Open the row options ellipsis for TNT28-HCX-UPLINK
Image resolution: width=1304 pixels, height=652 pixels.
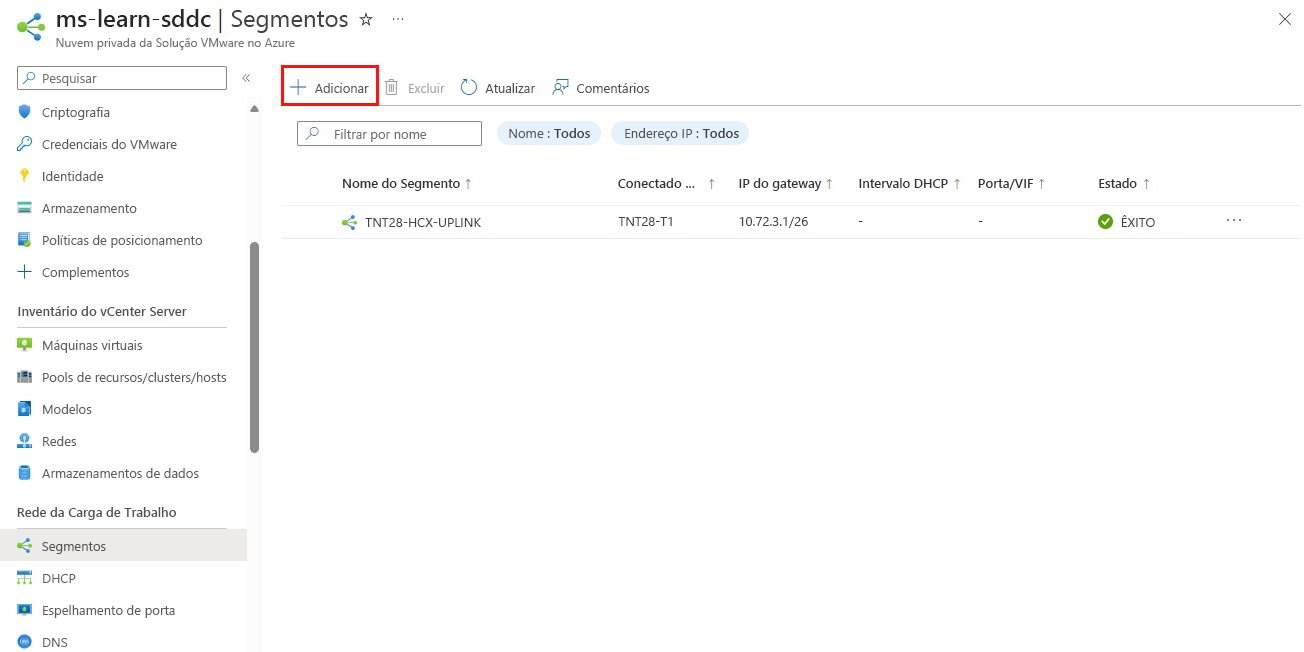[1233, 221]
